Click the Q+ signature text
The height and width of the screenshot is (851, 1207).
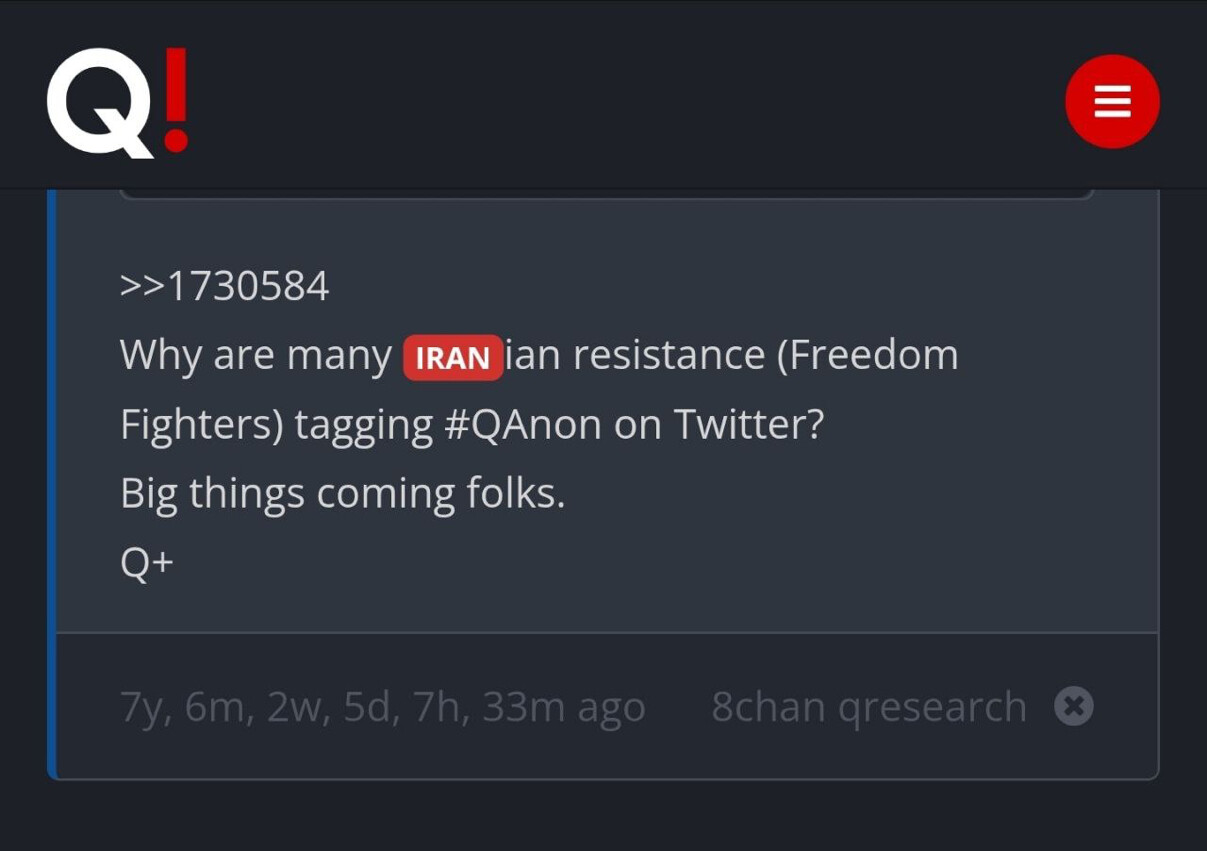(x=146, y=560)
